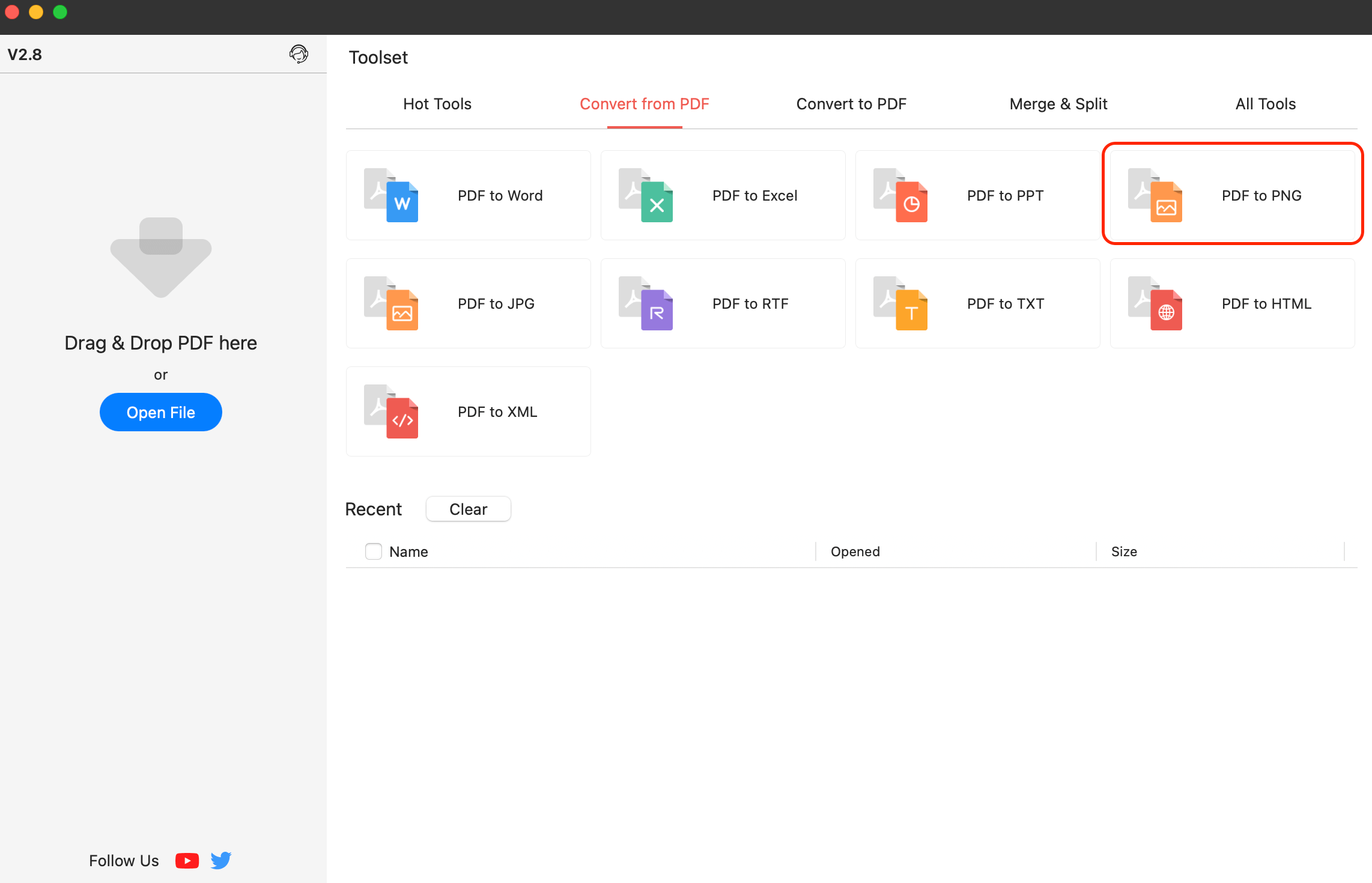This screenshot has height=883, width=1372.
Task: Select the PDF to Word tool
Action: tap(469, 195)
